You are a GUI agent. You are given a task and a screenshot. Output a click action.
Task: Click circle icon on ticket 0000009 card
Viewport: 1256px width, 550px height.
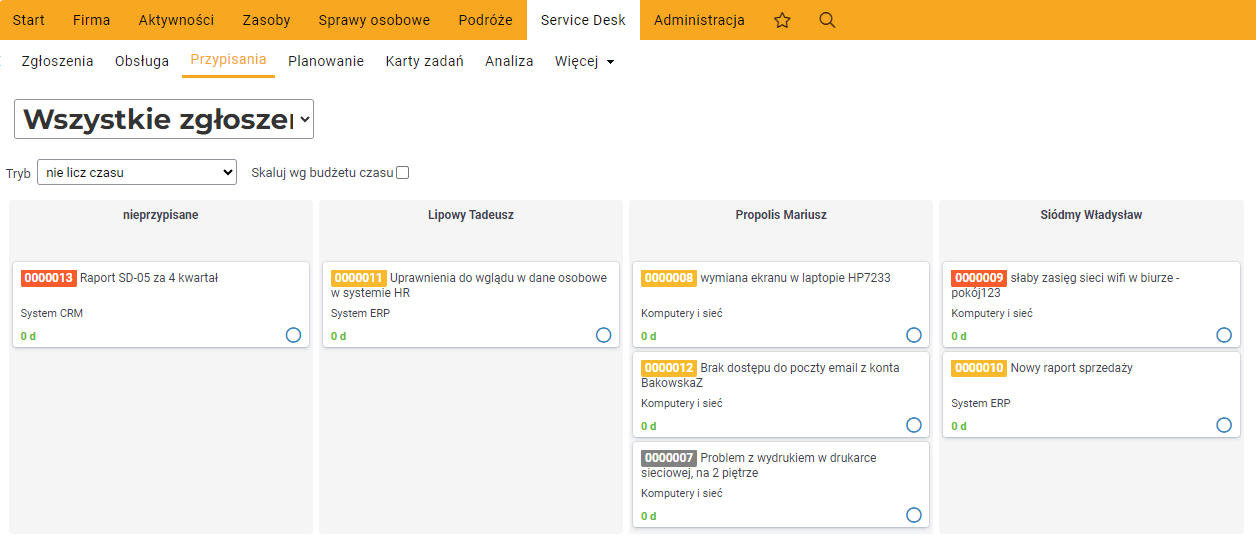pos(1223,335)
